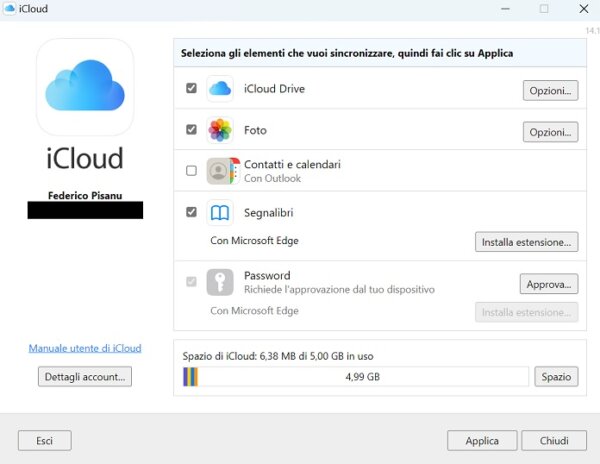
Task: Click the large iCloud logo on left
Action: [x=85, y=86]
